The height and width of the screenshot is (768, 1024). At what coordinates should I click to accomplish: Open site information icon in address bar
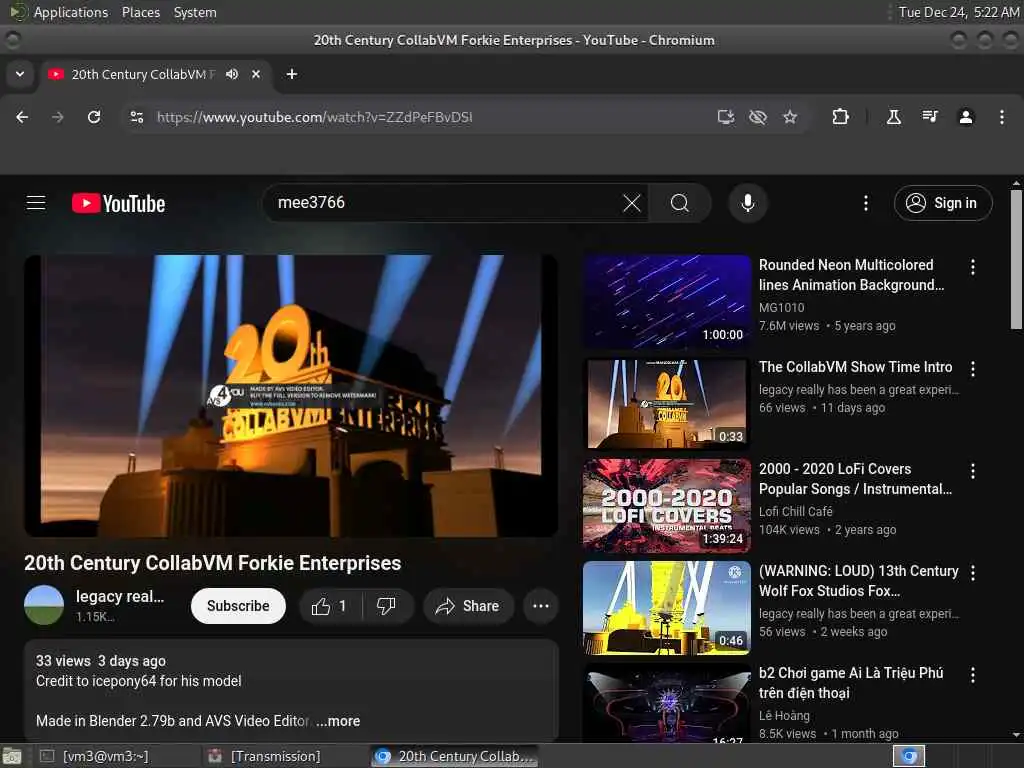[x=136, y=117]
